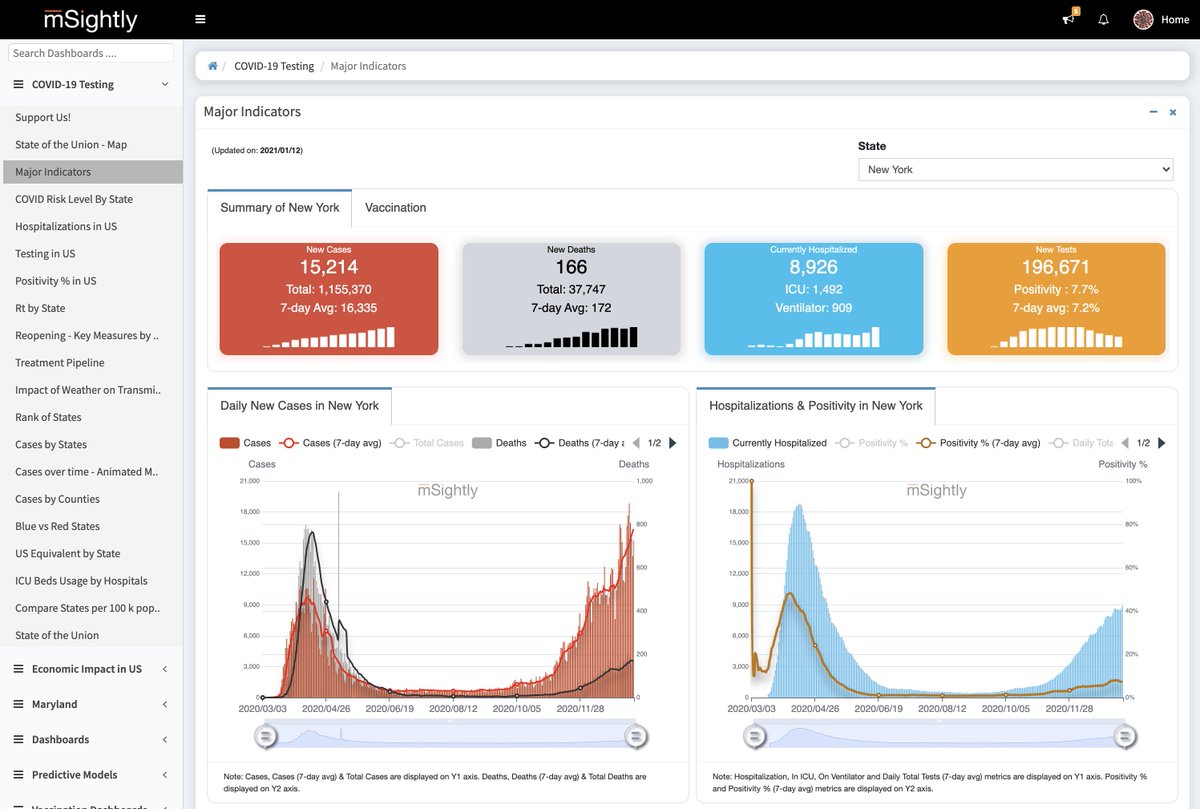Viewport: 1200px width, 809px height.
Task: Grab right range handle of hospitalizations chart
Action: 1125,736
